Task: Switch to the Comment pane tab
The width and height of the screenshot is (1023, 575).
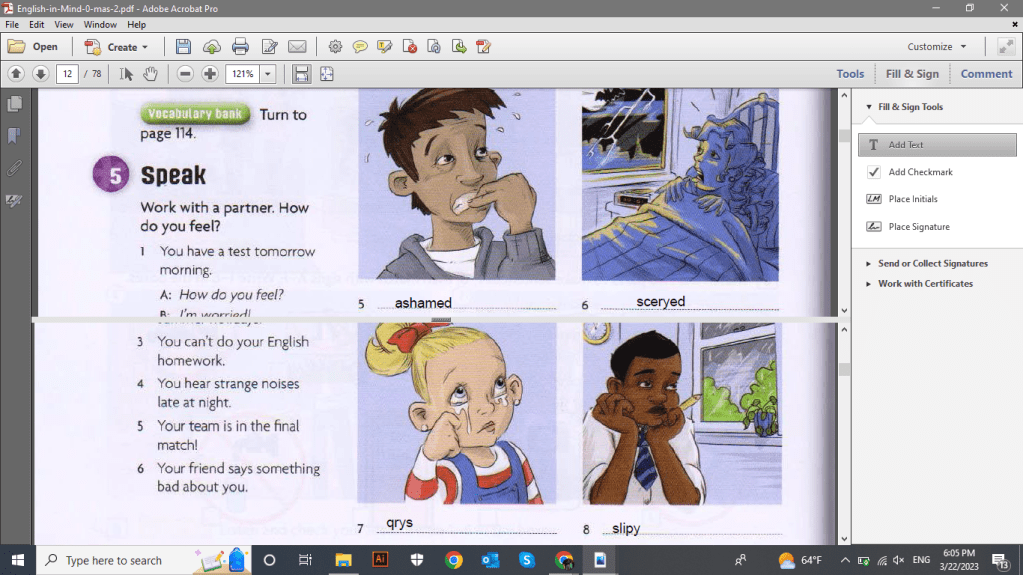Action: (x=986, y=74)
